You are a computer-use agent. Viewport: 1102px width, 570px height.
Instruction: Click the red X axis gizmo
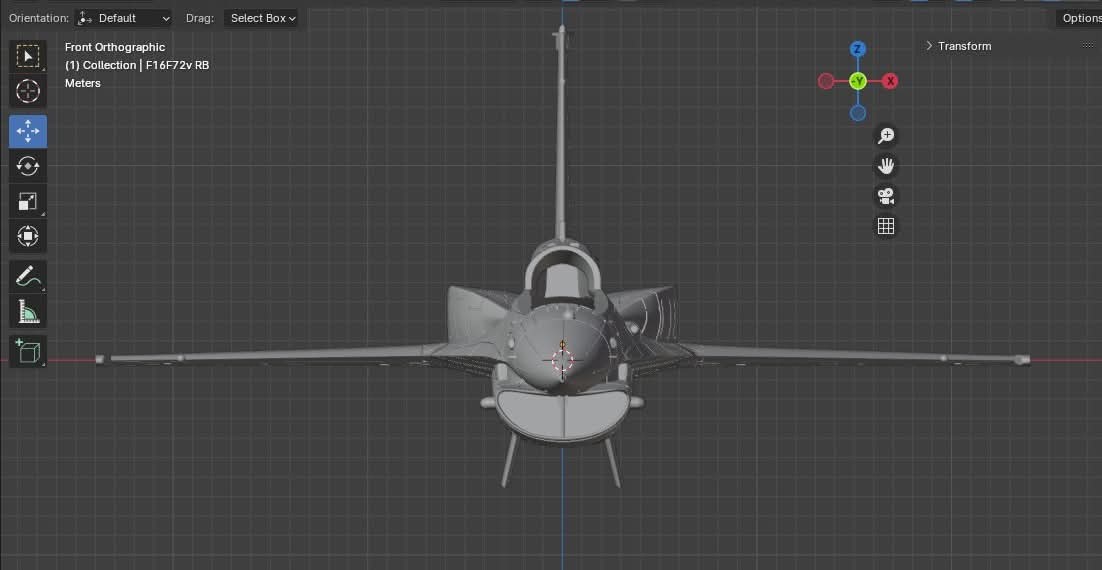click(x=890, y=82)
